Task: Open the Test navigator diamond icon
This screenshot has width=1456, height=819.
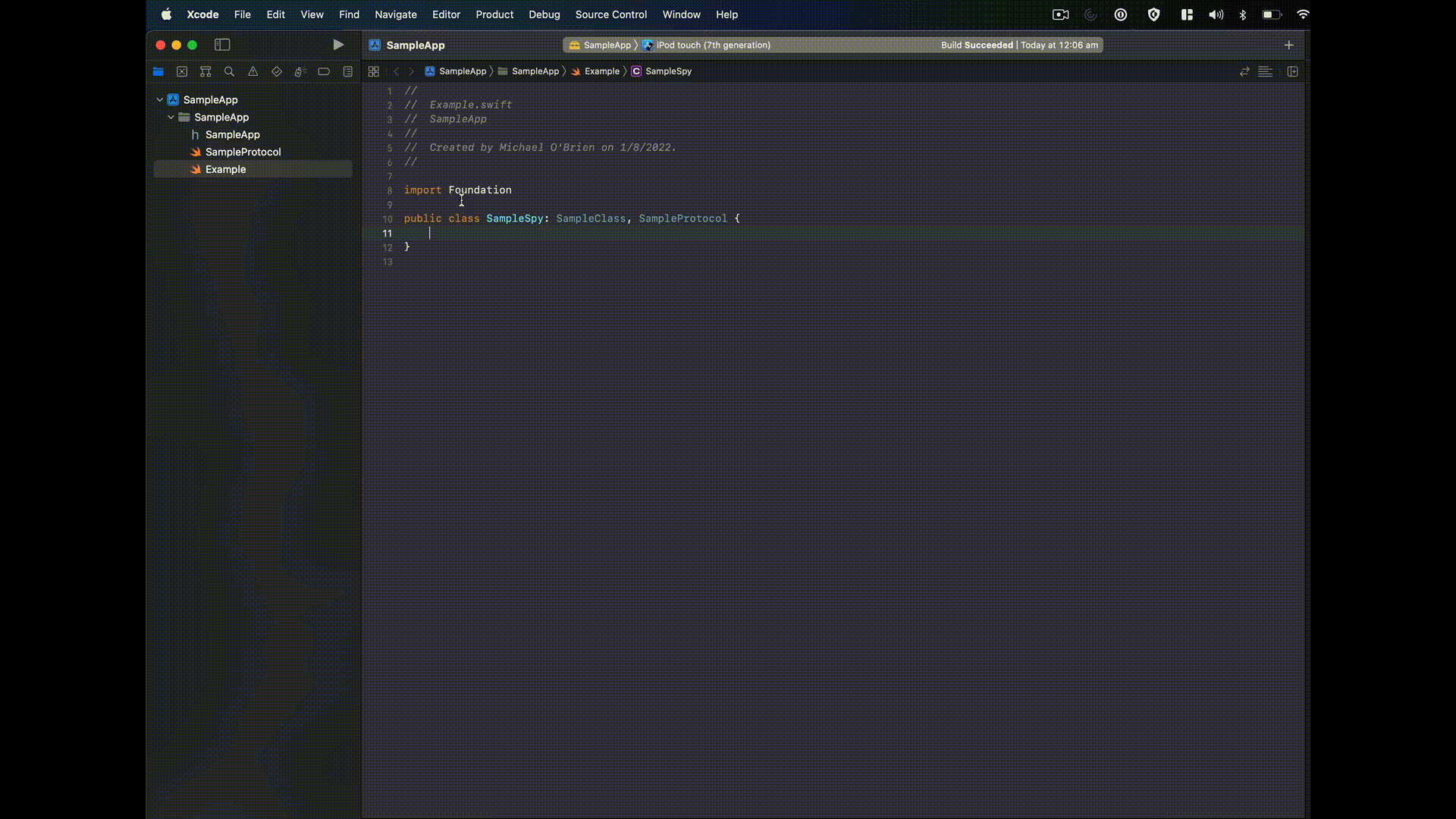Action: 277,71
